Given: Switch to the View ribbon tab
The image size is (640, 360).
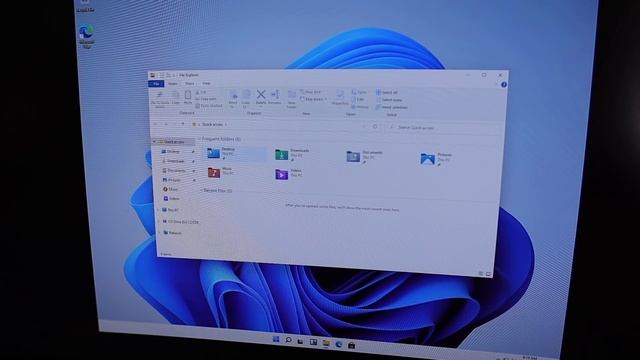Looking at the screenshot, I should 207,84.
